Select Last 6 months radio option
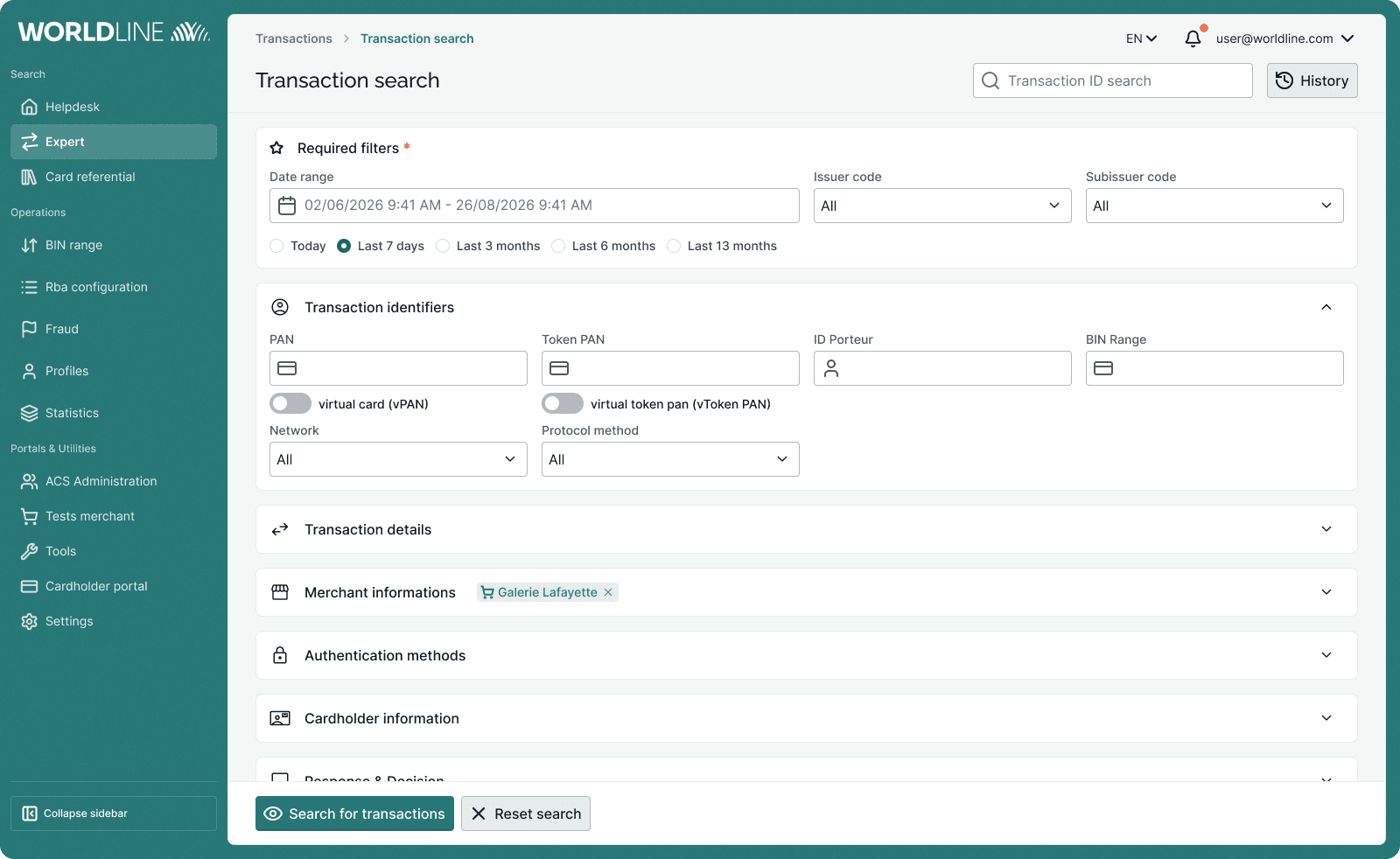This screenshot has width=1400, height=859. [x=558, y=246]
